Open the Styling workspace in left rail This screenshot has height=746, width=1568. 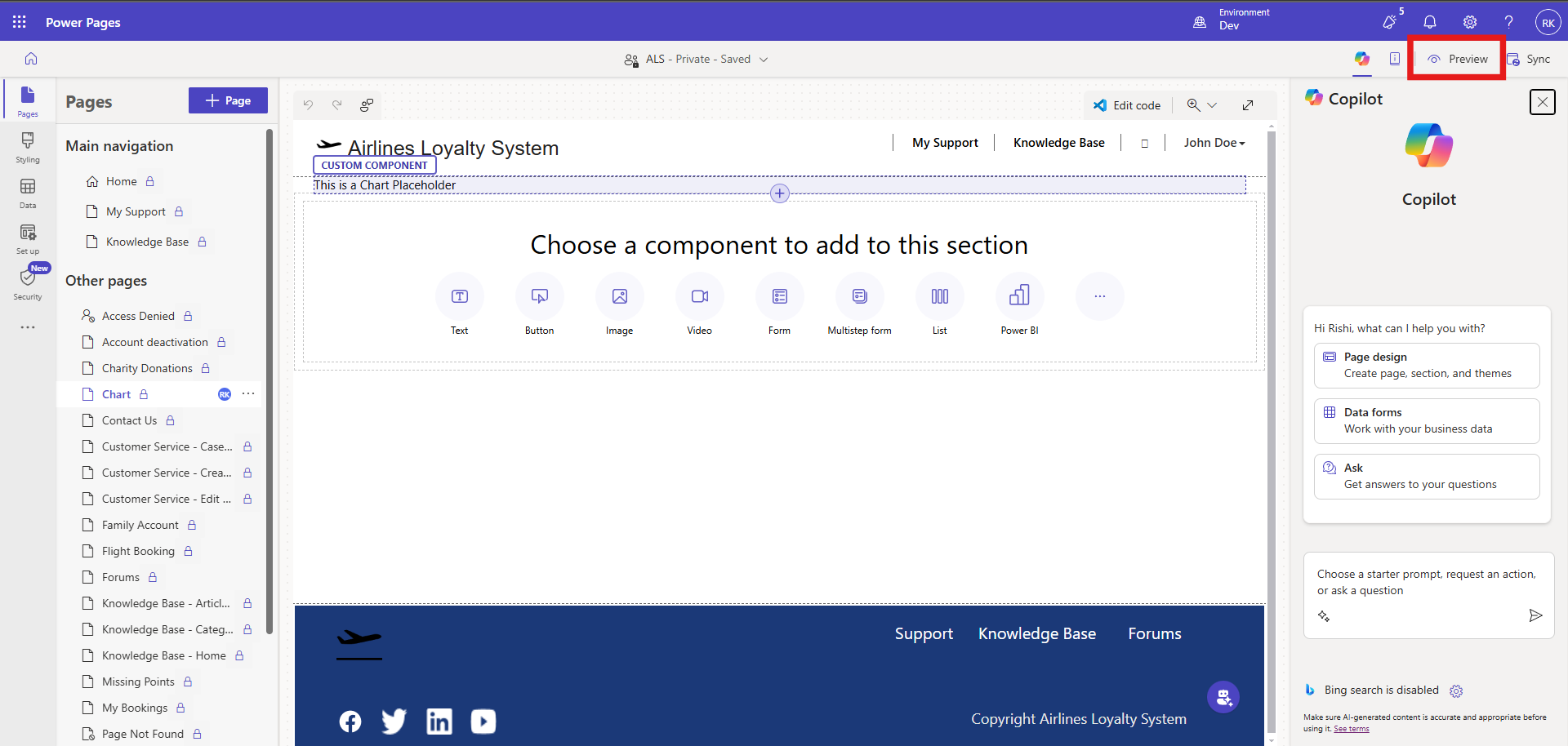[28, 147]
